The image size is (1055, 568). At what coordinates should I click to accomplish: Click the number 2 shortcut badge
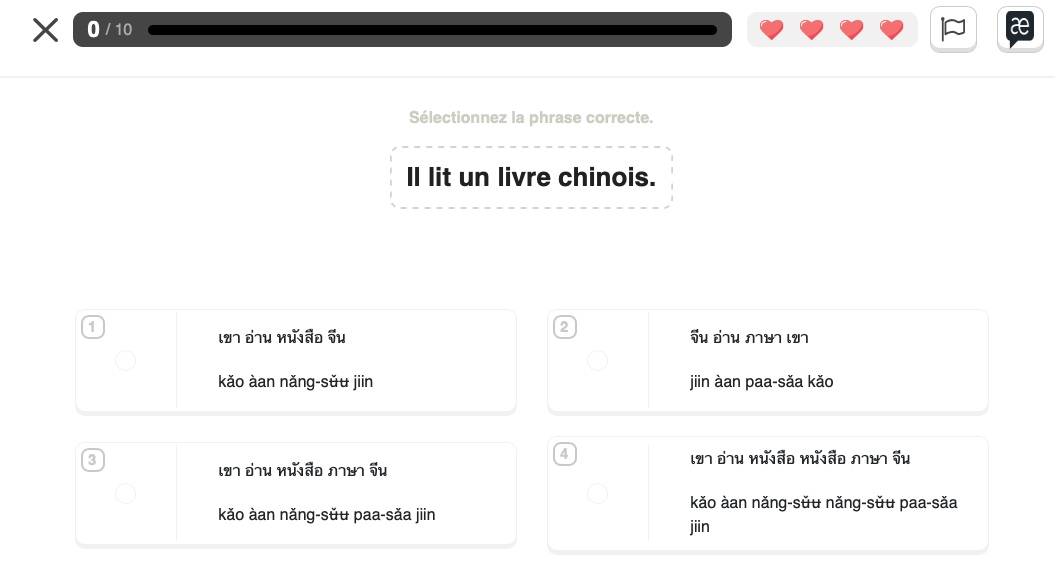click(565, 327)
